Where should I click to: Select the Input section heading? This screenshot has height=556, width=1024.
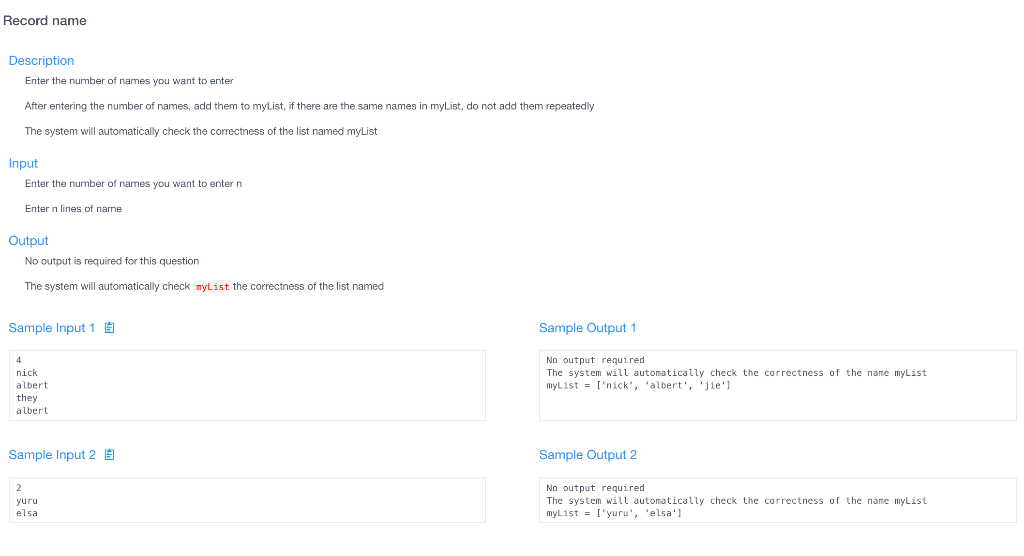pyautogui.click(x=24, y=163)
